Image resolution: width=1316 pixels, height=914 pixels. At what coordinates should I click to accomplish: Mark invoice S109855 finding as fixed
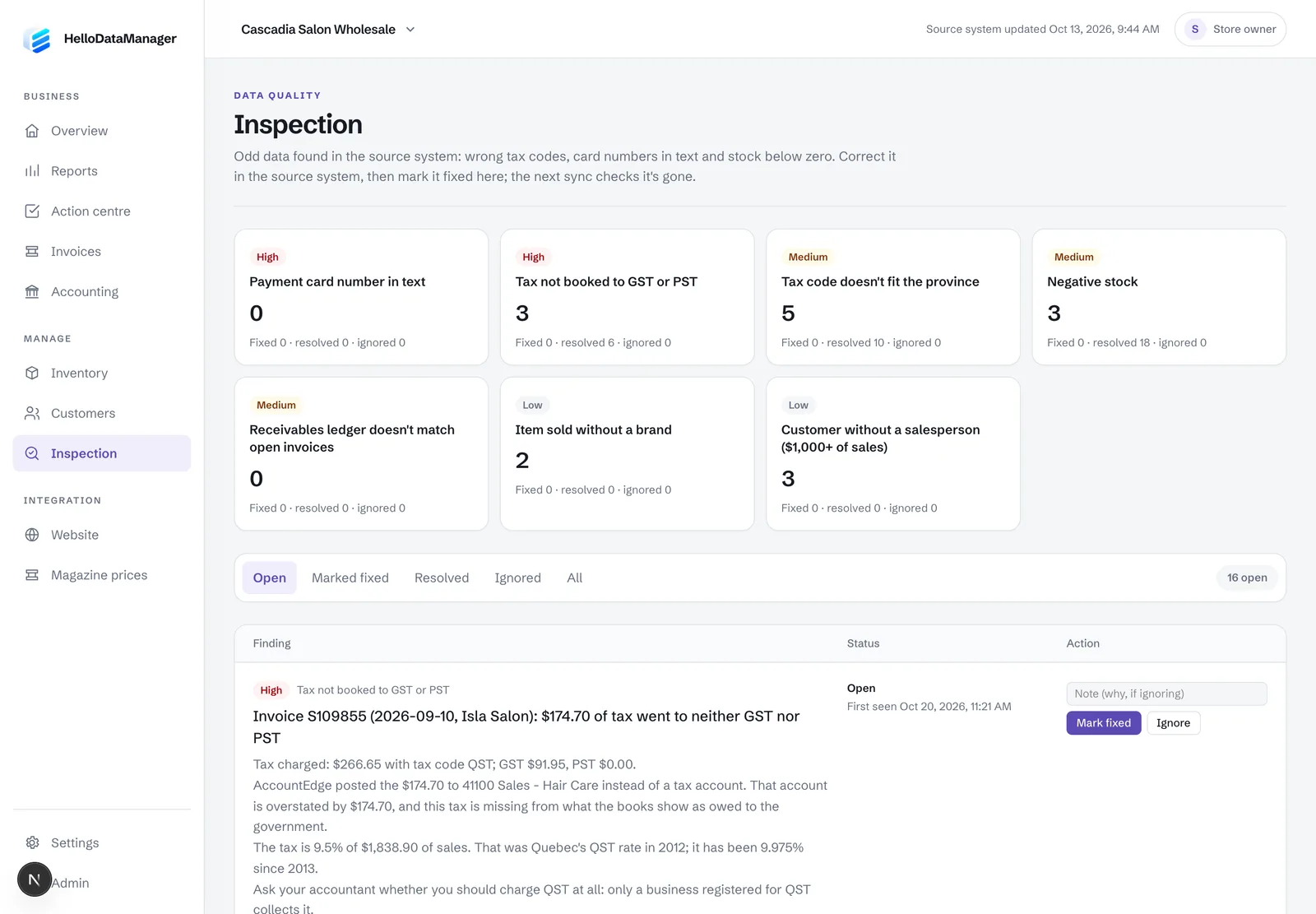pyautogui.click(x=1104, y=723)
